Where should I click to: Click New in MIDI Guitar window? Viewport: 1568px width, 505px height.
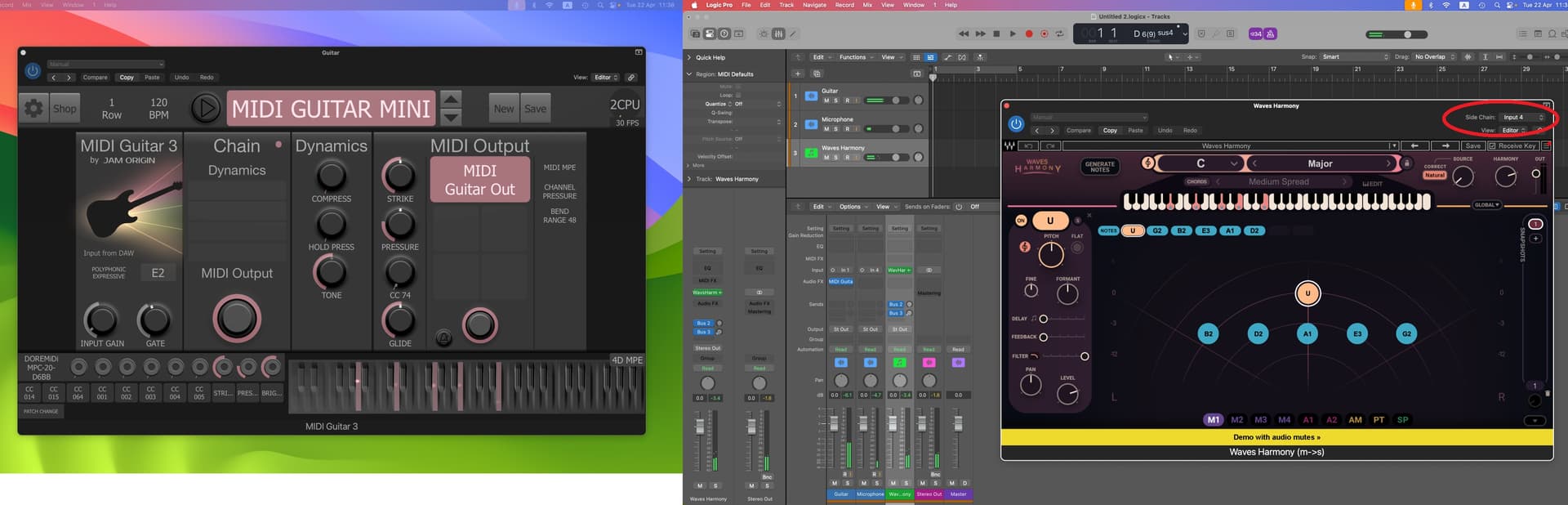(x=504, y=108)
